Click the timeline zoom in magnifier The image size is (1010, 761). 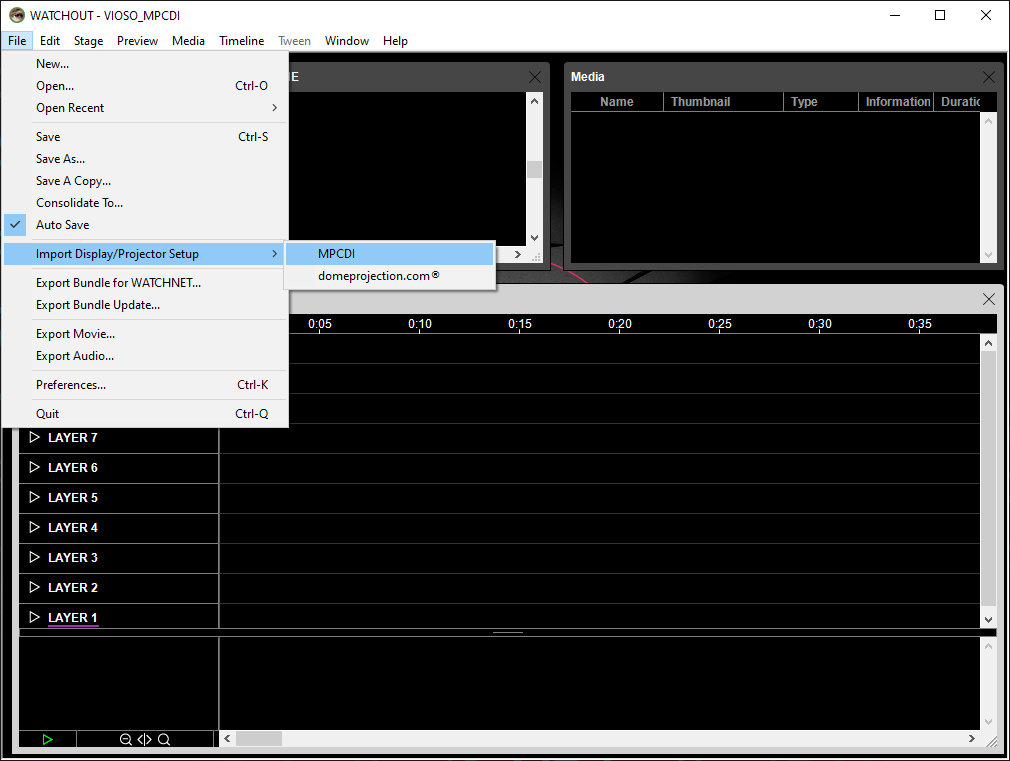click(x=164, y=740)
